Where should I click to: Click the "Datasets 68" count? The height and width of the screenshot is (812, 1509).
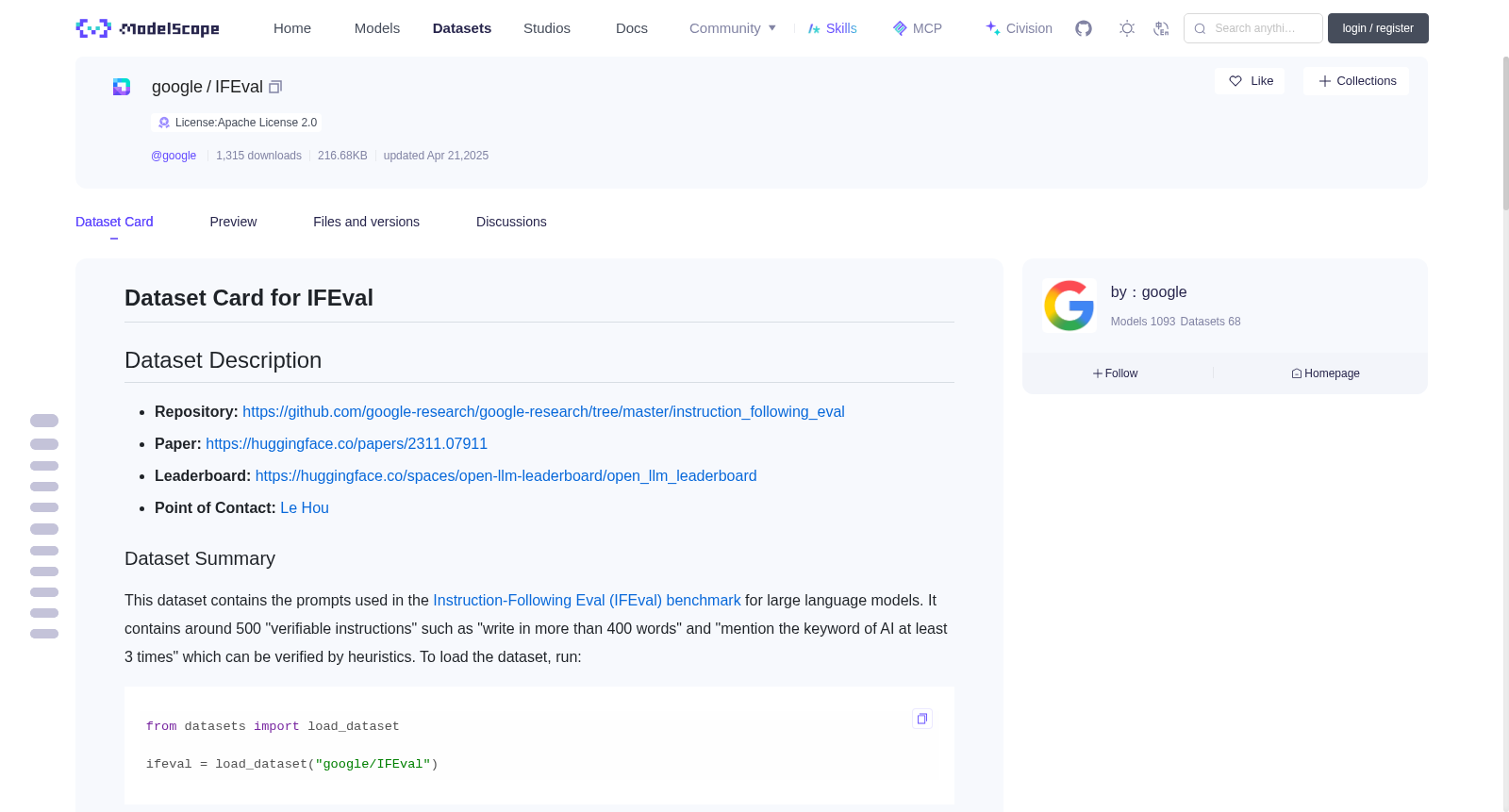[1210, 322]
